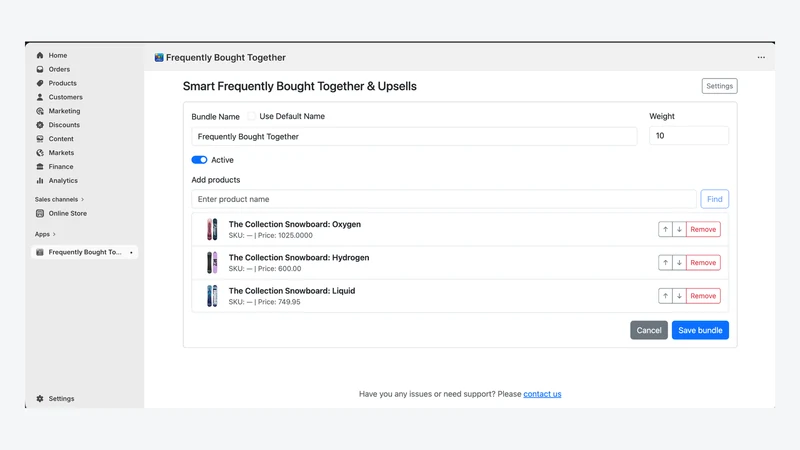The width and height of the screenshot is (800, 450).
Task: Remove the Oxygen snowboard from bundle
Action: click(703, 230)
